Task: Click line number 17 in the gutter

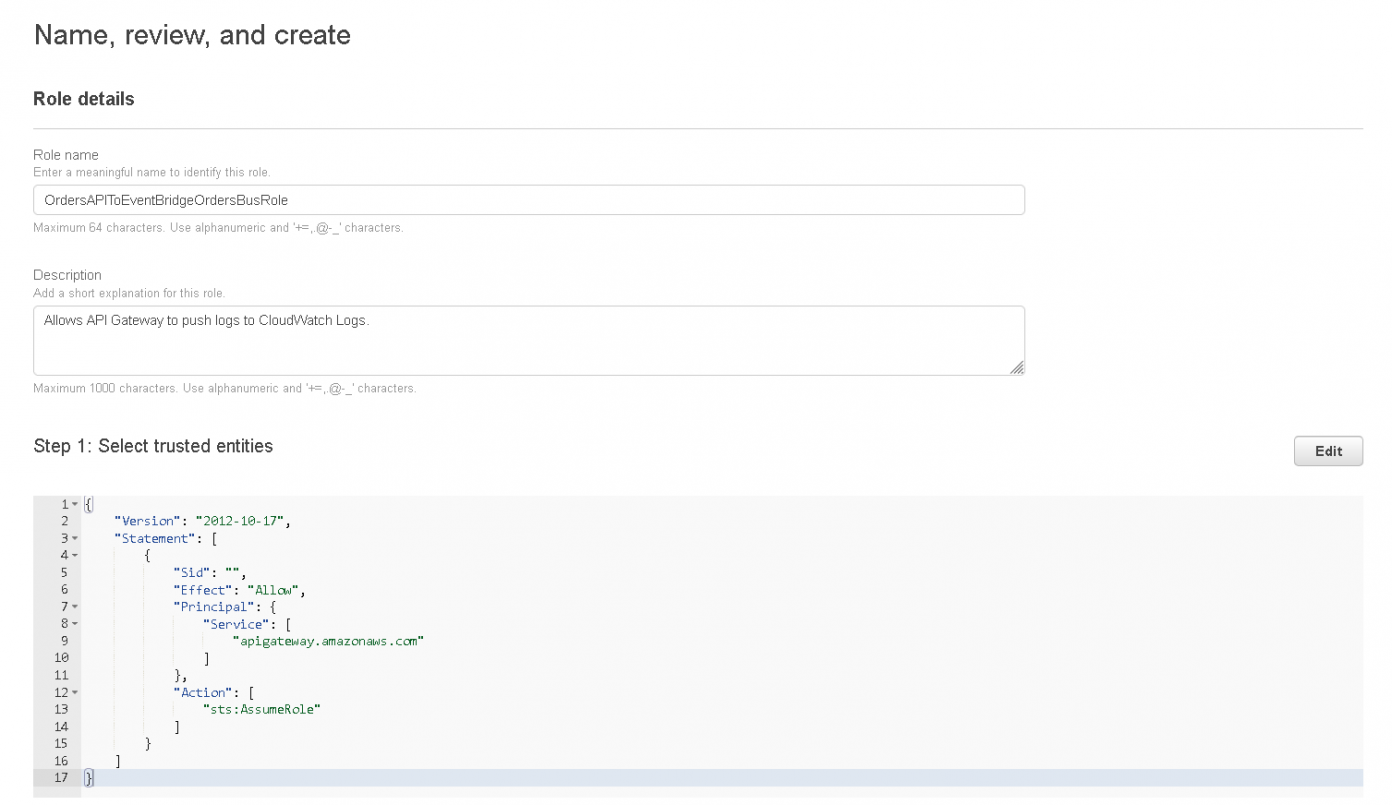Action: tap(61, 778)
